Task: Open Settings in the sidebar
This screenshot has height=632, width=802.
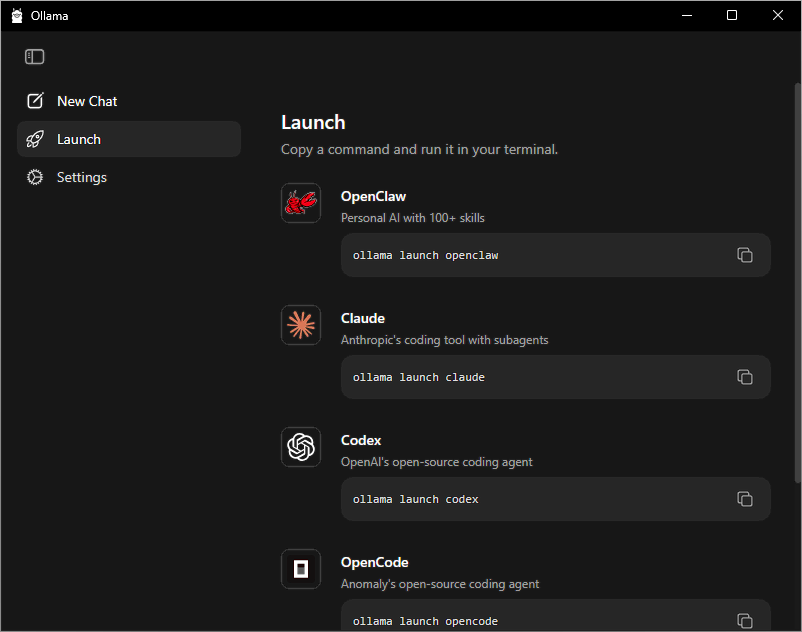Action: click(x=129, y=177)
